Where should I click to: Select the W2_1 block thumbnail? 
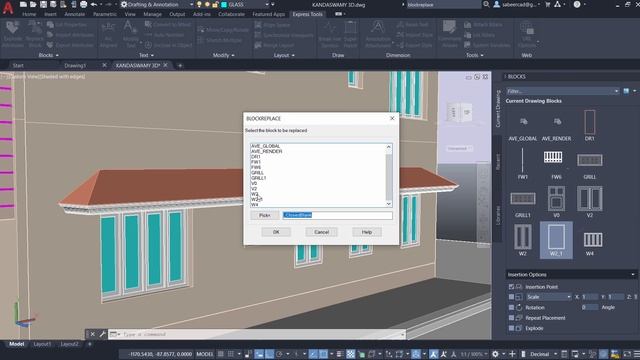click(x=556, y=240)
